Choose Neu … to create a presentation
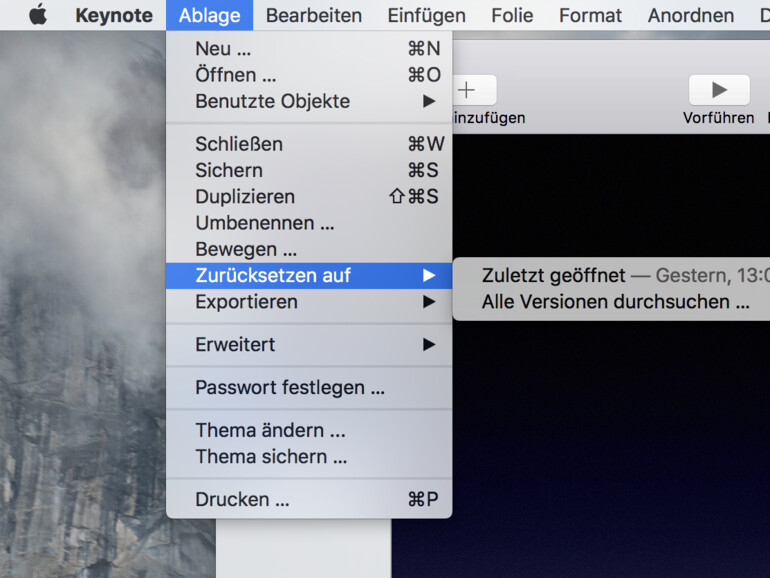This screenshot has width=770, height=578. point(309,49)
